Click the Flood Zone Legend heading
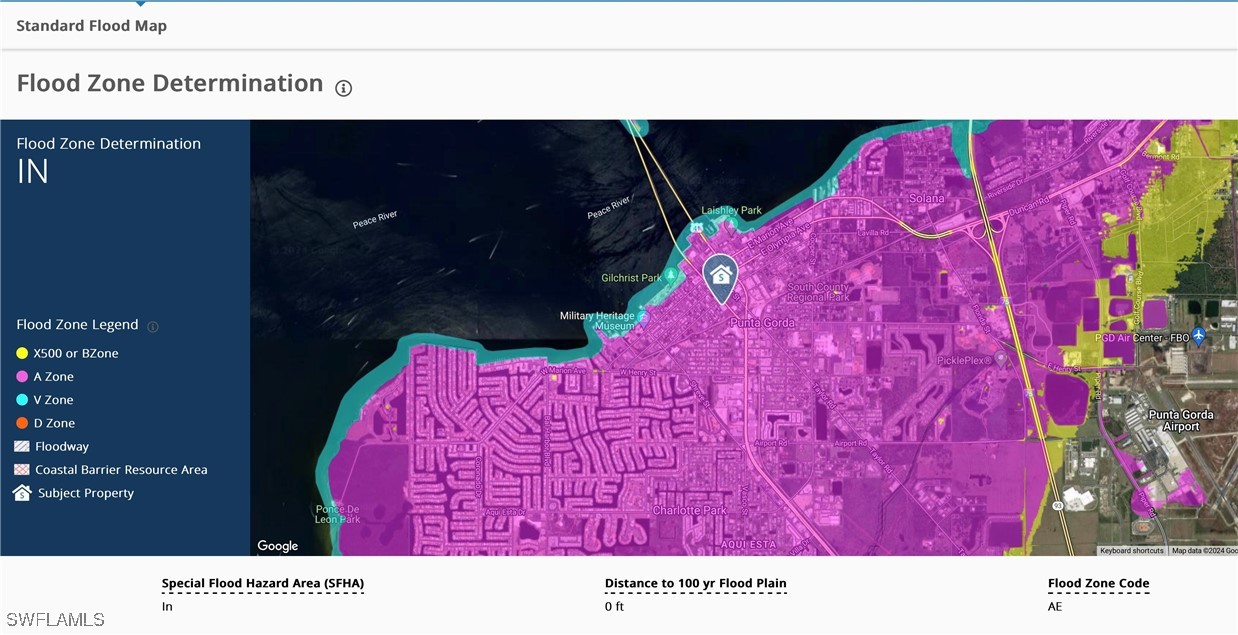The height and width of the screenshot is (635, 1238). (77, 325)
